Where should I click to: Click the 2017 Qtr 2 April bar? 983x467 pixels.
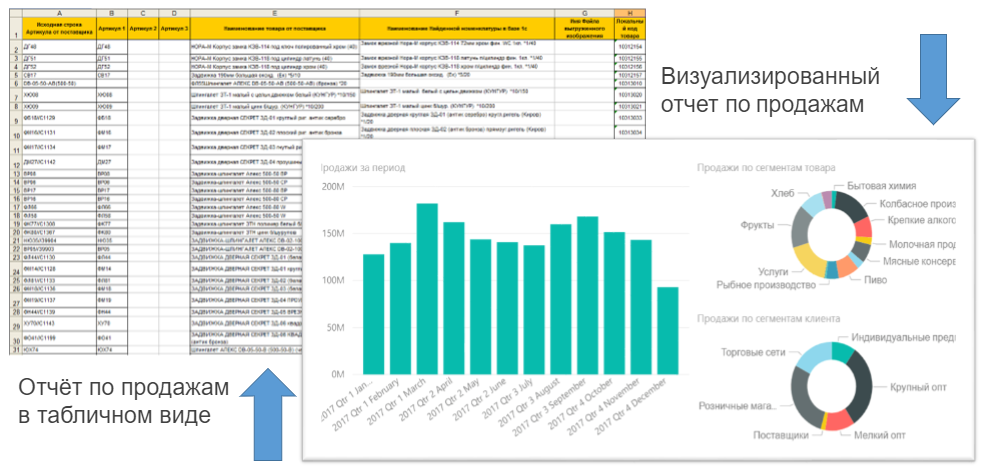click(454, 298)
